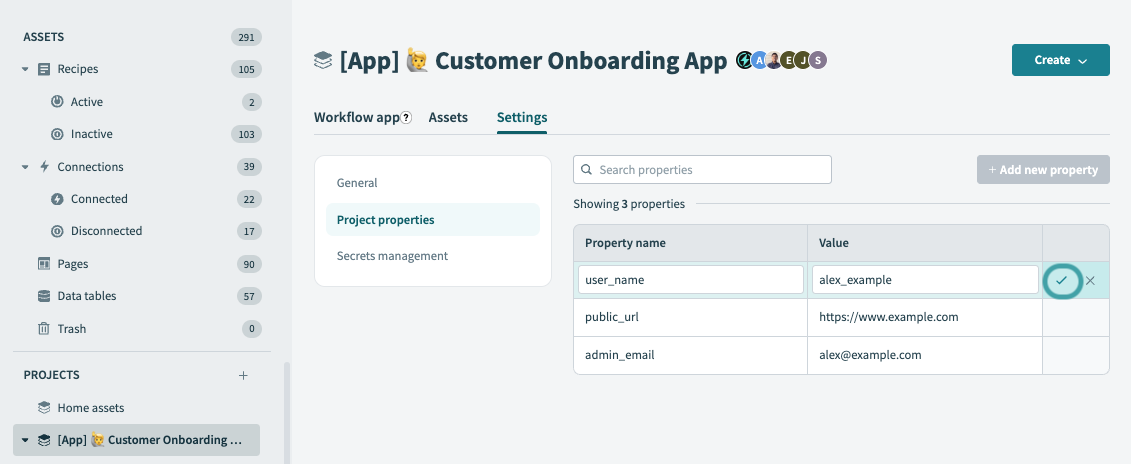The image size is (1131, 464).
Task: Open the Create dropdown button
Action: 1060,60
